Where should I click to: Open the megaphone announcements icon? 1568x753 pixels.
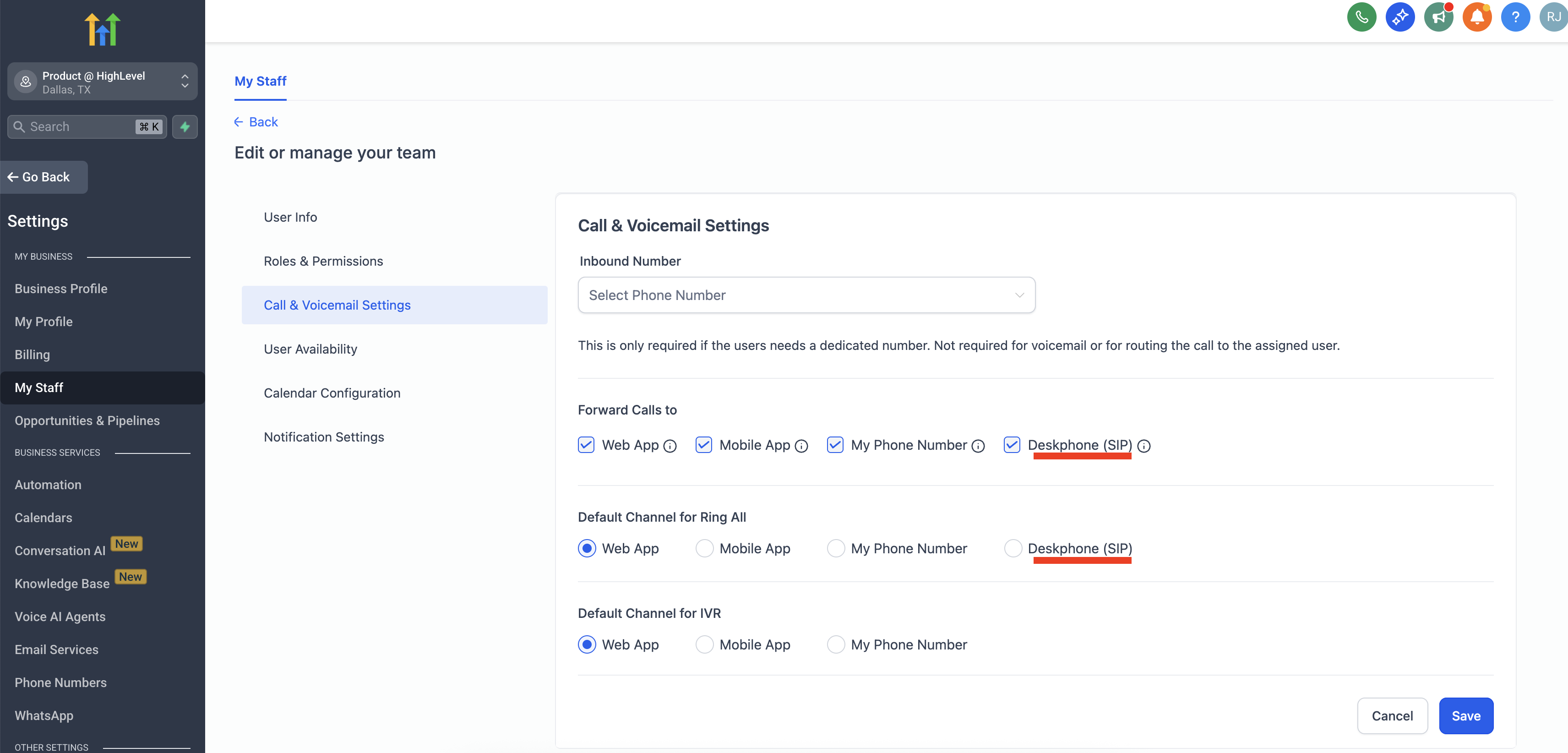tap(1438, 17)
